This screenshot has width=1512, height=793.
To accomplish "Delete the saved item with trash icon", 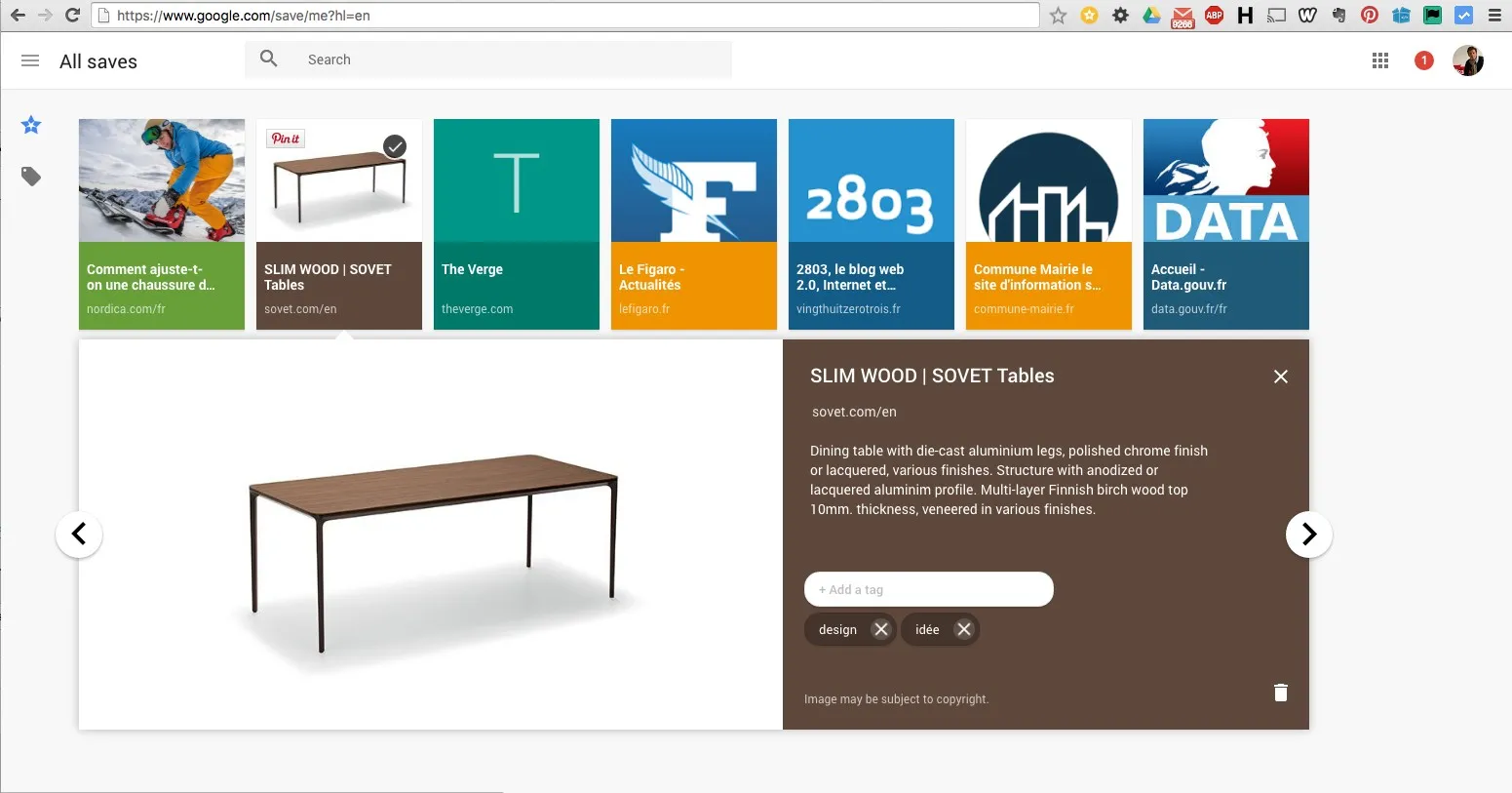I will [x=1281, y=692].
